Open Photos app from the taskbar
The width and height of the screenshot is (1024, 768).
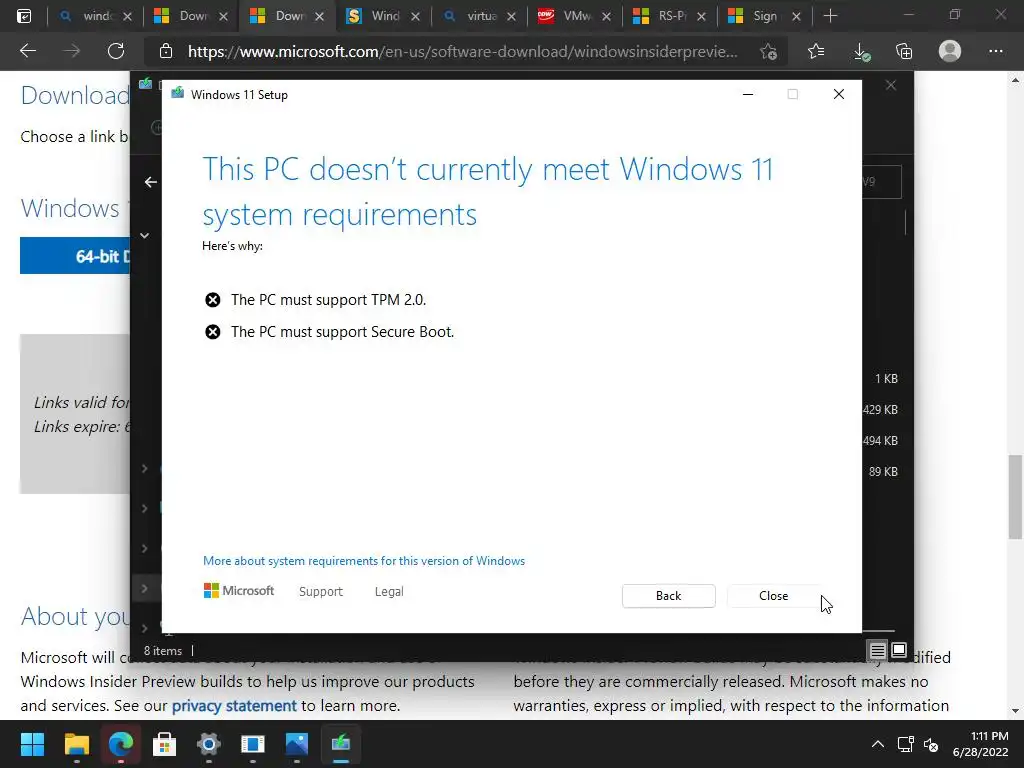click(296, 744)
